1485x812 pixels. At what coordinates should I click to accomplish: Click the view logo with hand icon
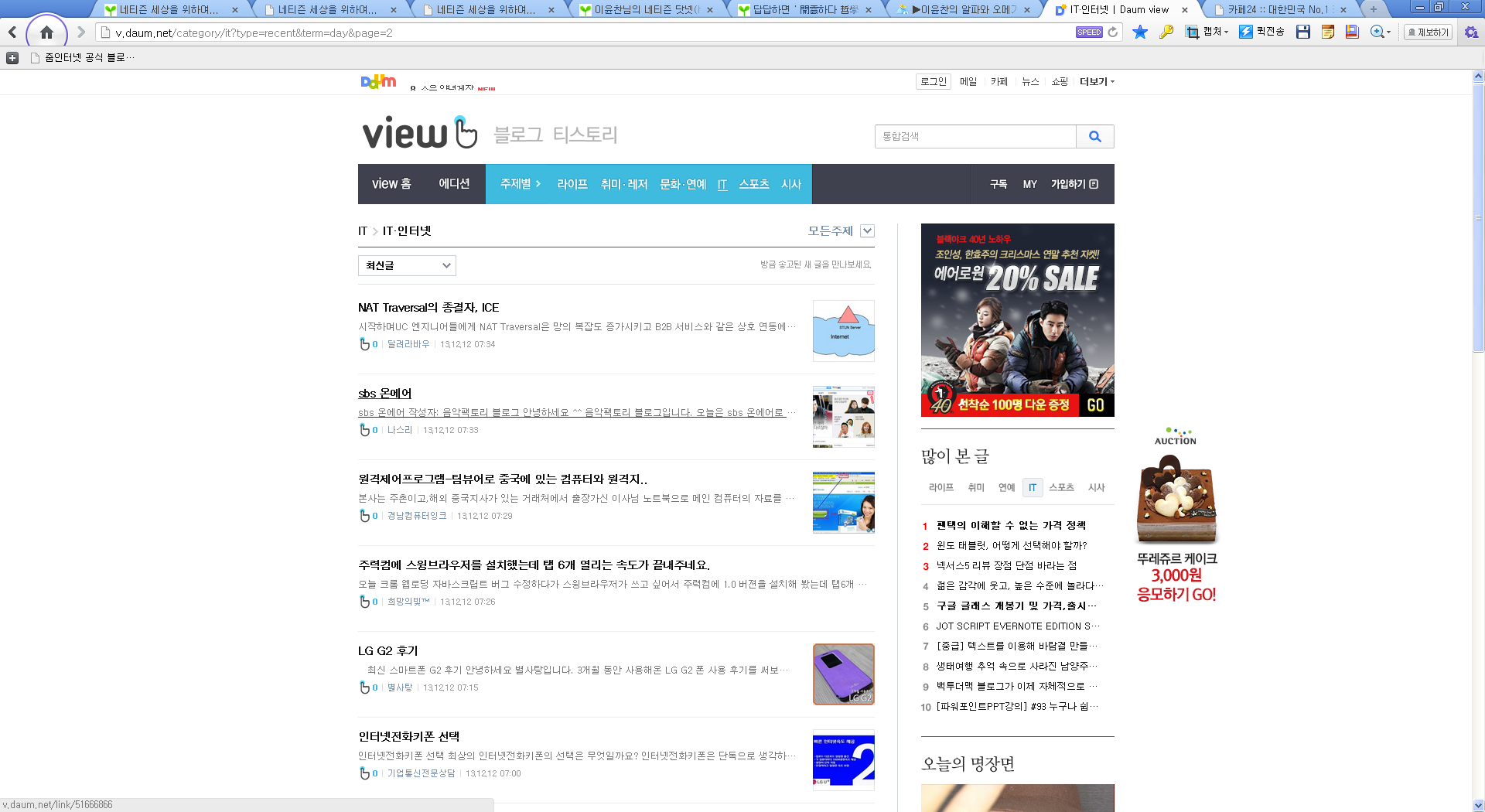[x=420, y=134]
